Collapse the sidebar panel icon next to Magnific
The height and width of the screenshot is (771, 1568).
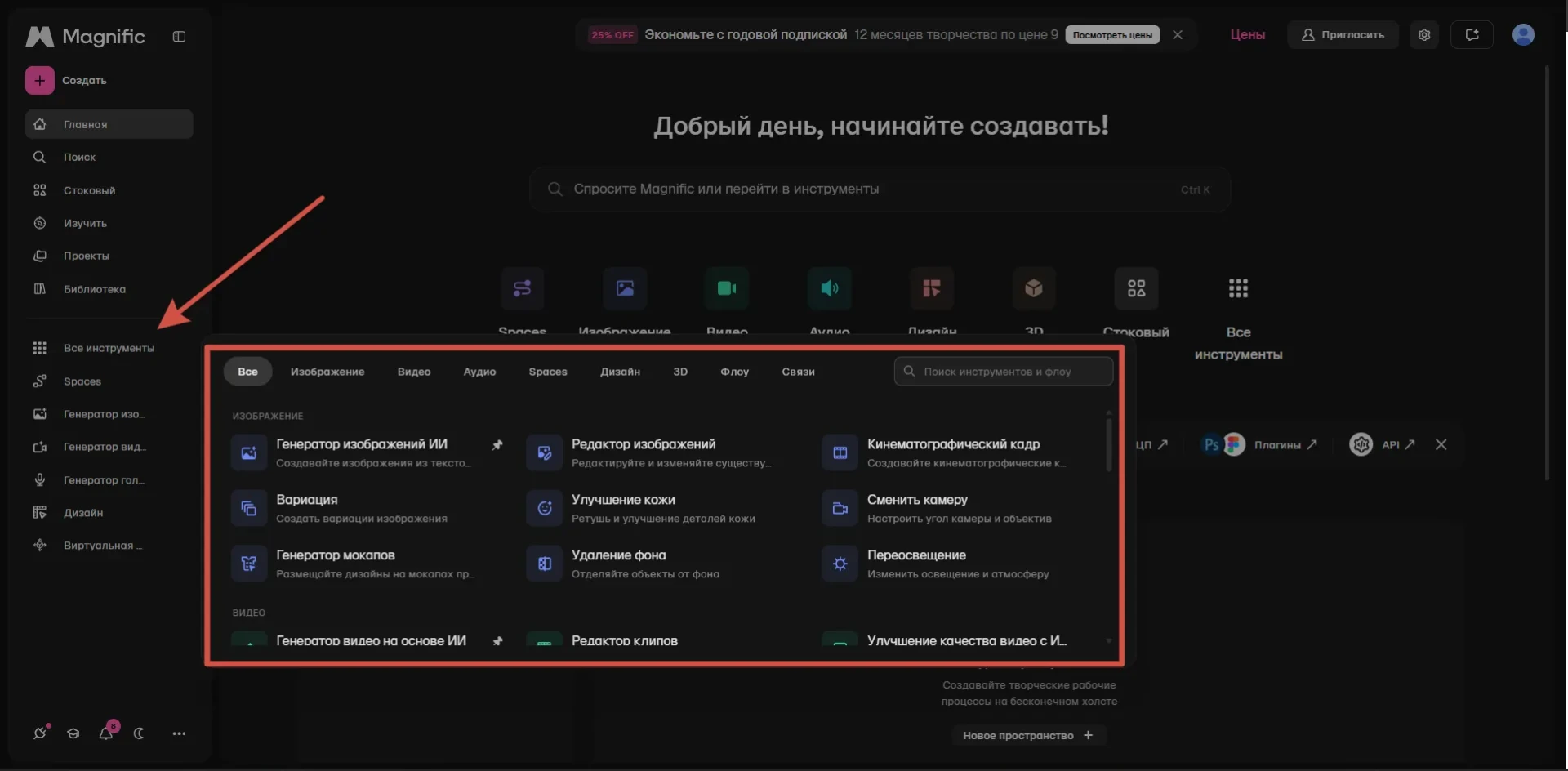pyautogui.click(x=179, y=37)
